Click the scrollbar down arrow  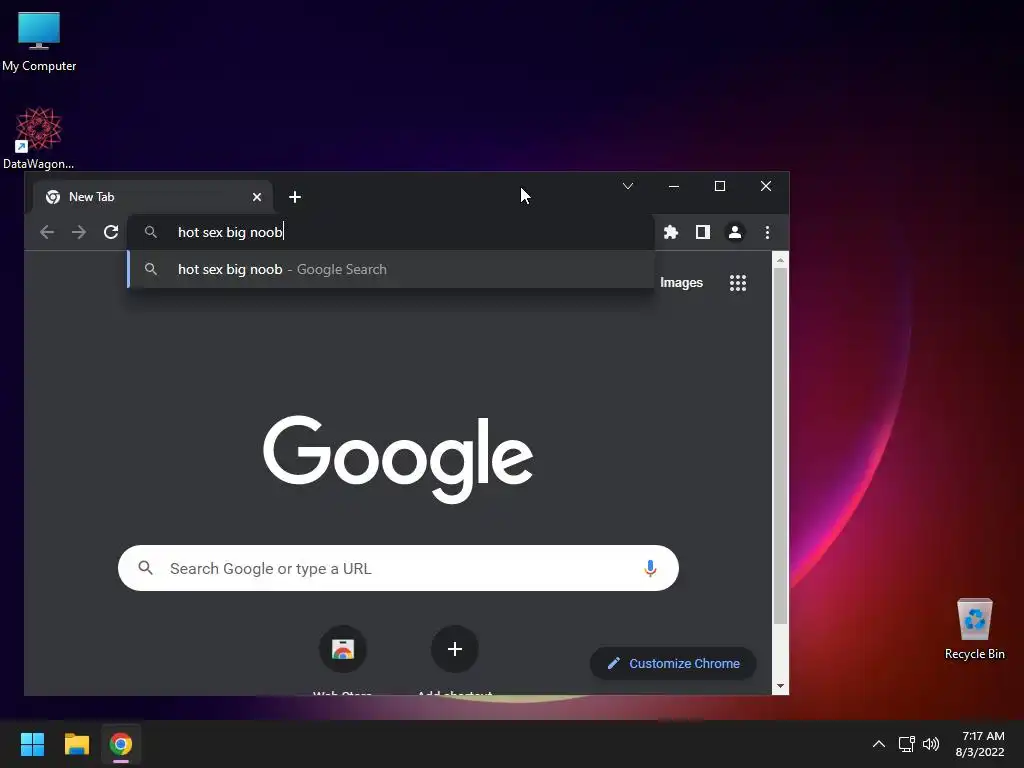point(780,686)
